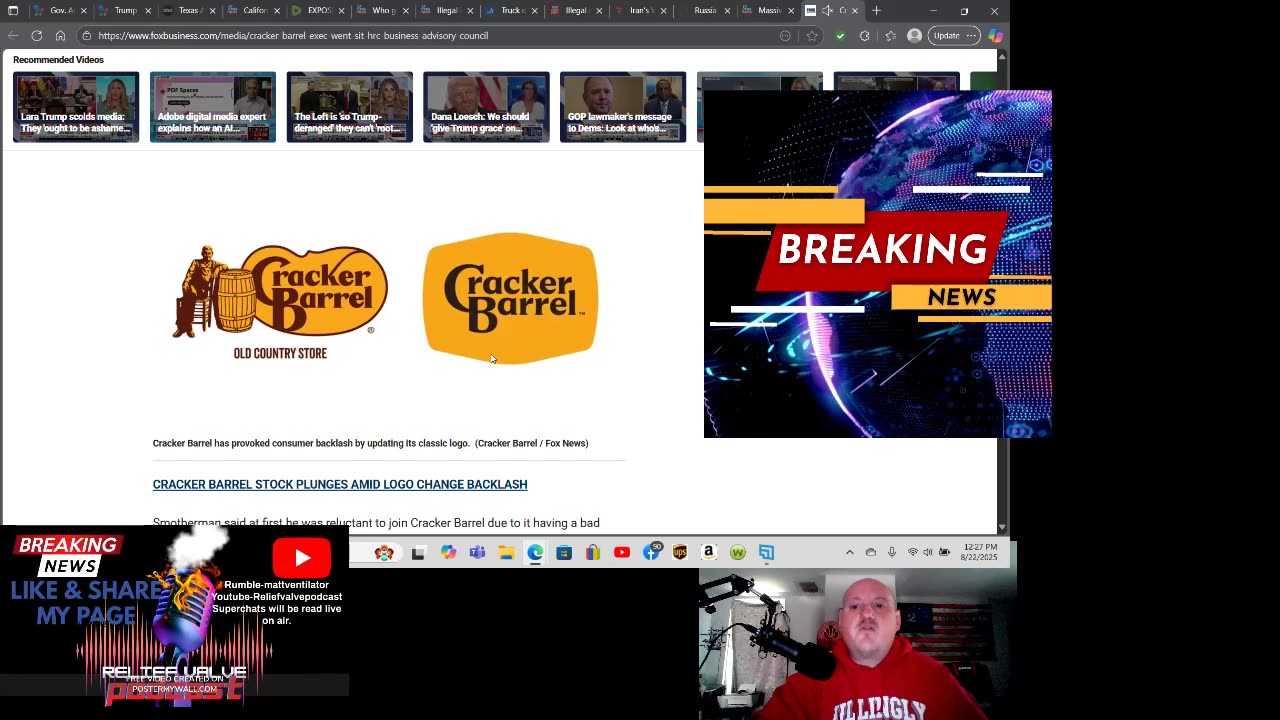This screenshot has height=720, width=1280.
Task: Open Microsoft Store from the taskbar
Action: tap(564, 553)
